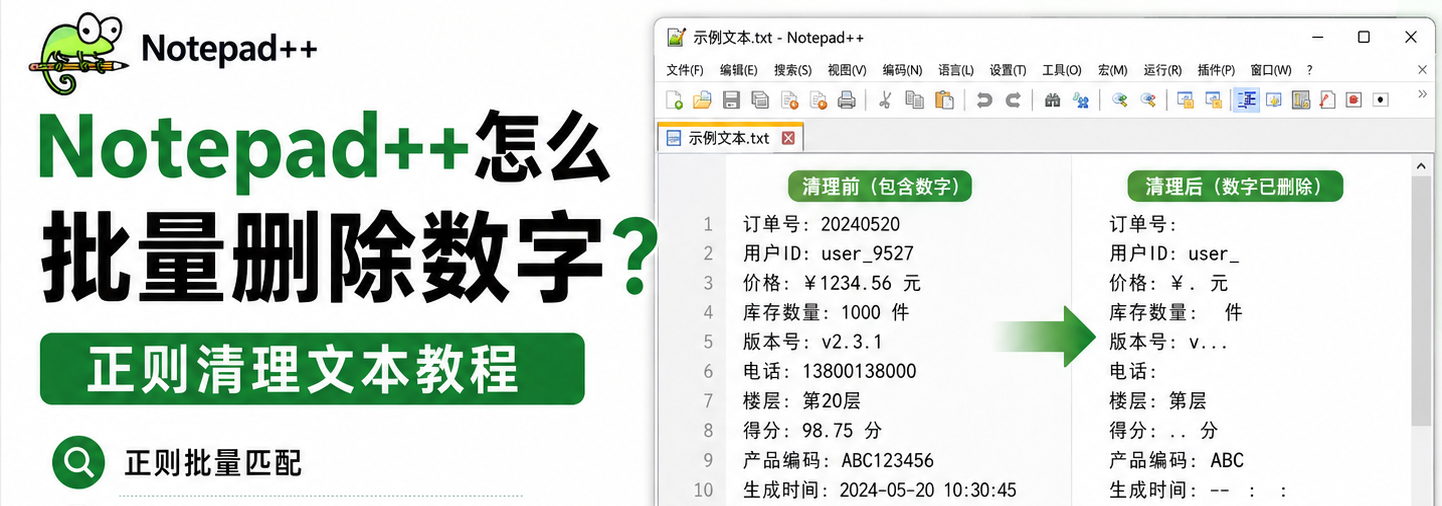Click the green 正则清理文本教程 banner
This screenshot has width=1442, height=506.
tap(312, 369)
